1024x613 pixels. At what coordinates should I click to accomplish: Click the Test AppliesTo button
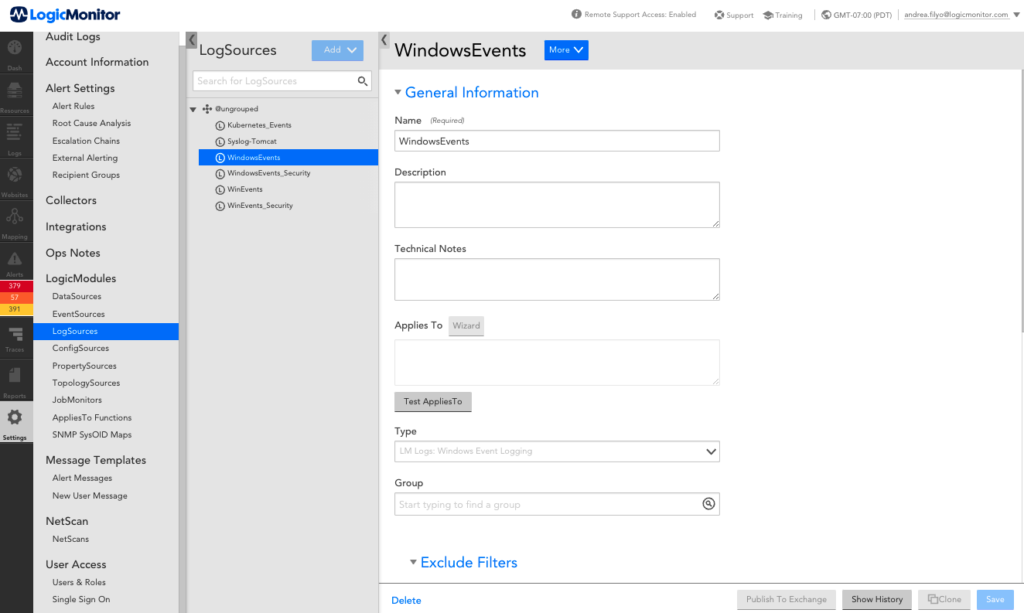tap(433, 401)
